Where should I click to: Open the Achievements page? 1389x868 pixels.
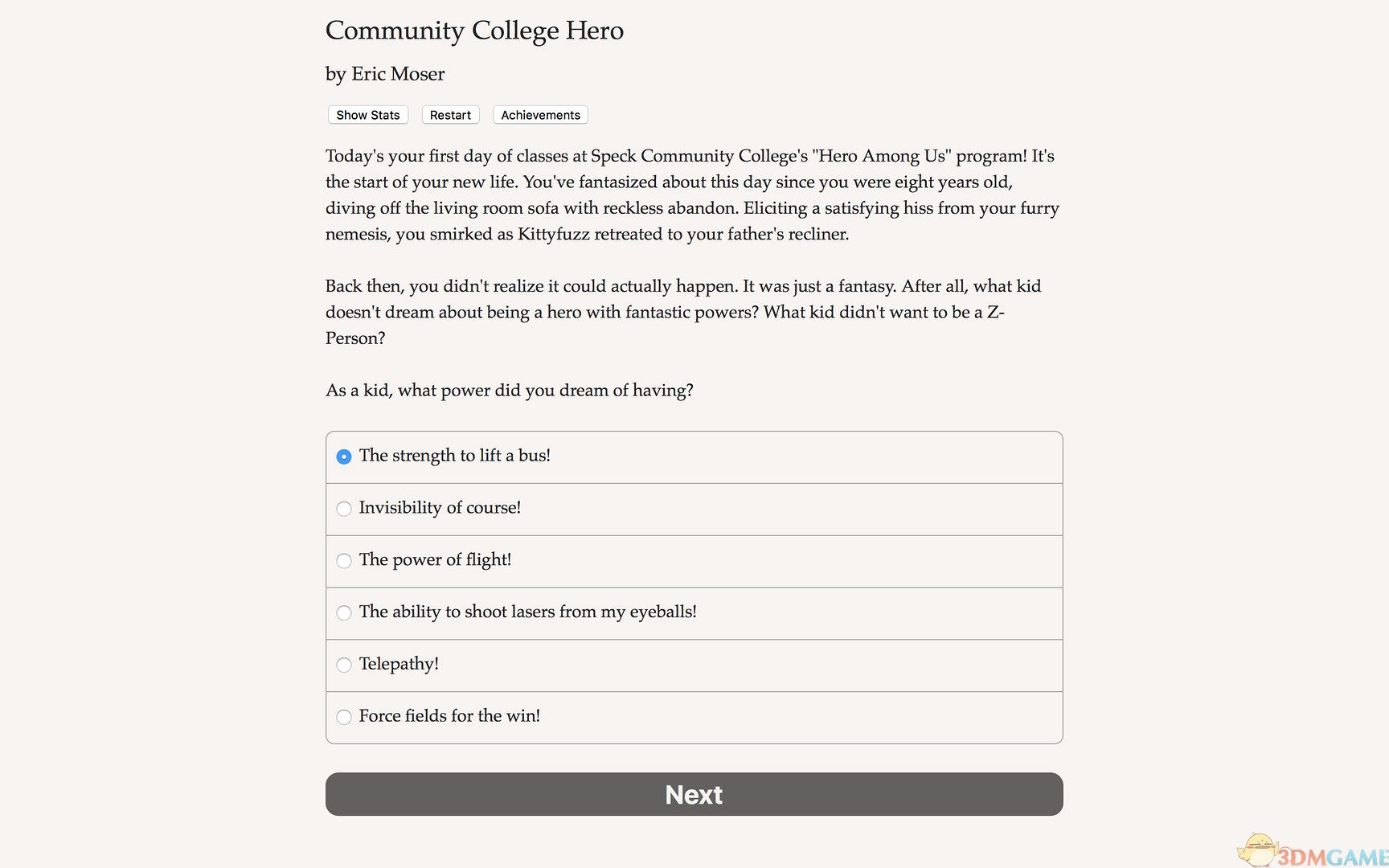[540, 115]
